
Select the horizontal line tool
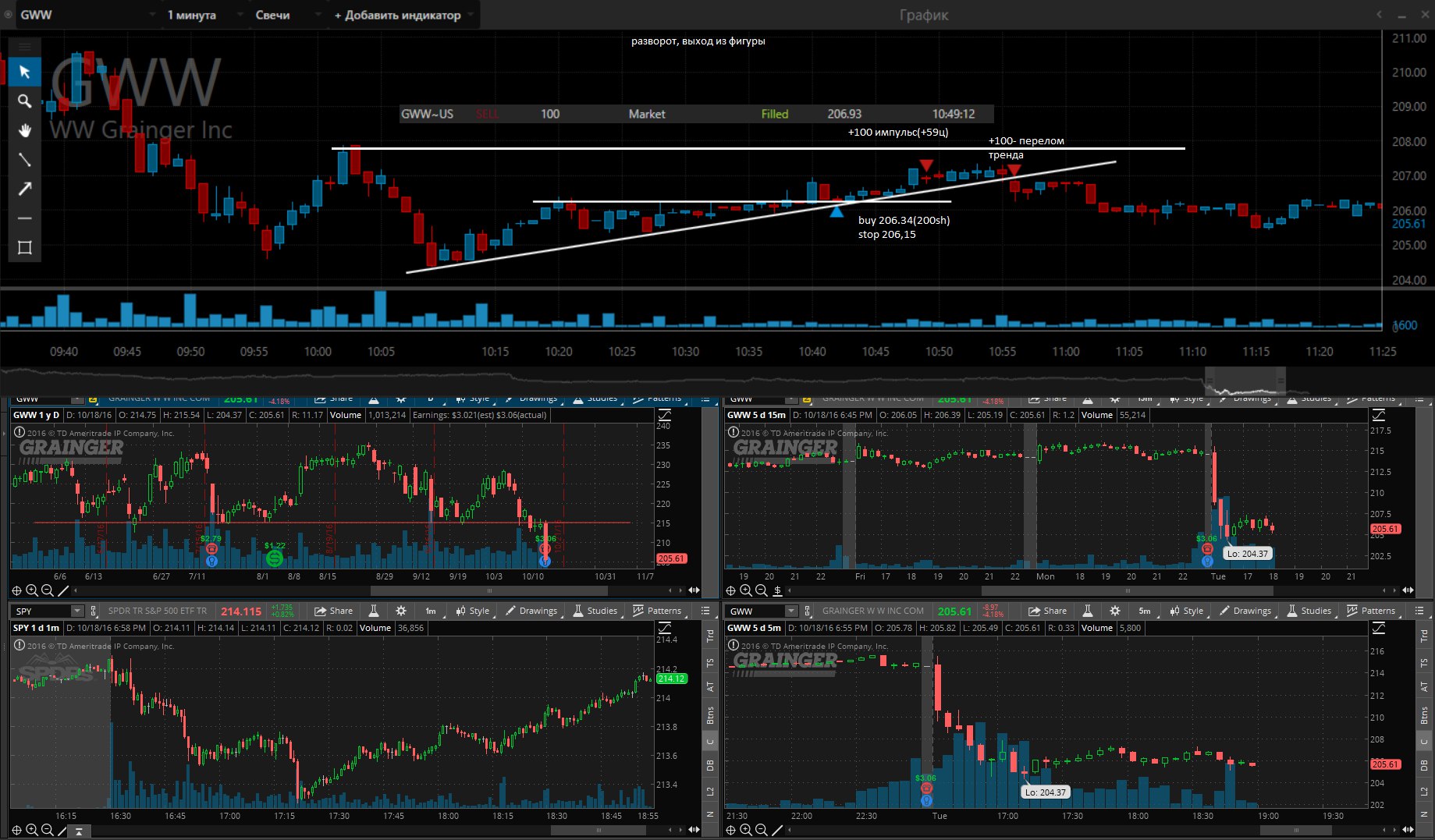[x=24, y=218]
